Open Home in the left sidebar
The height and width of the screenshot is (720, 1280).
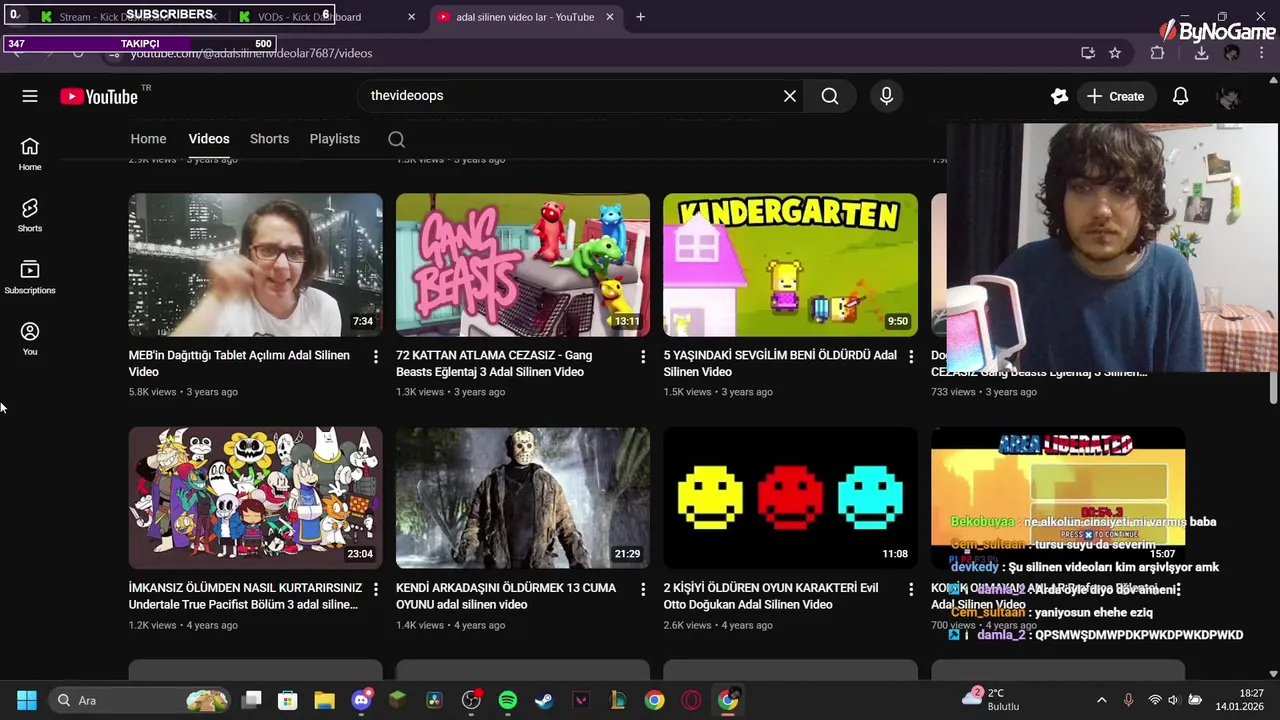[30, 154]
